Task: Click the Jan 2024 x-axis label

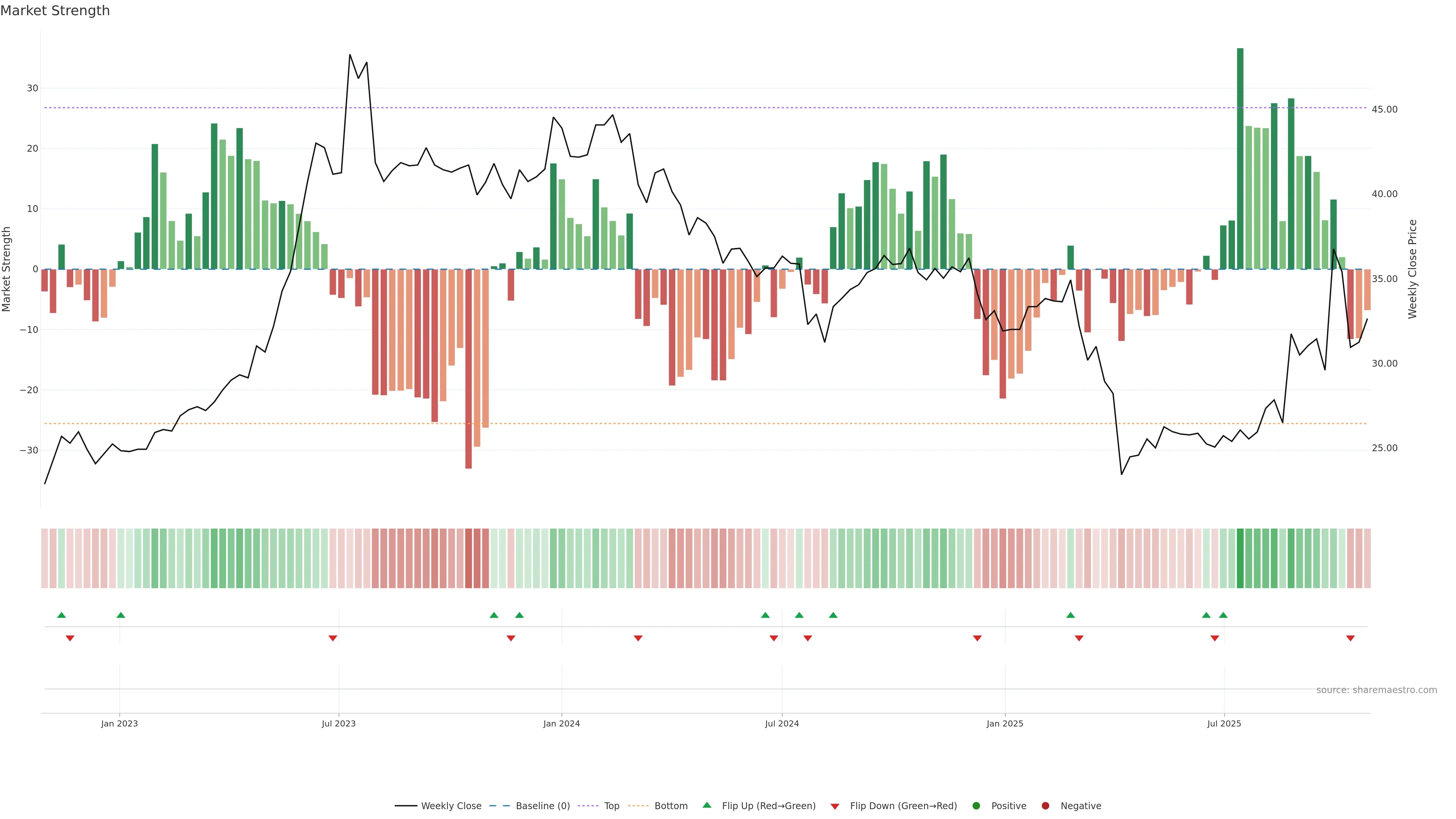Action: coord(561,723)
